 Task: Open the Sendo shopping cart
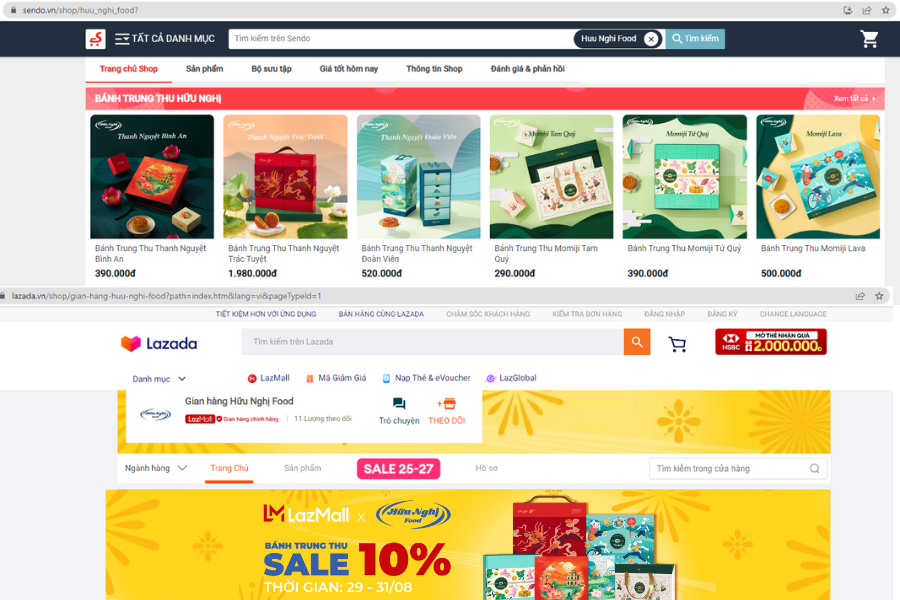(869, 39)
